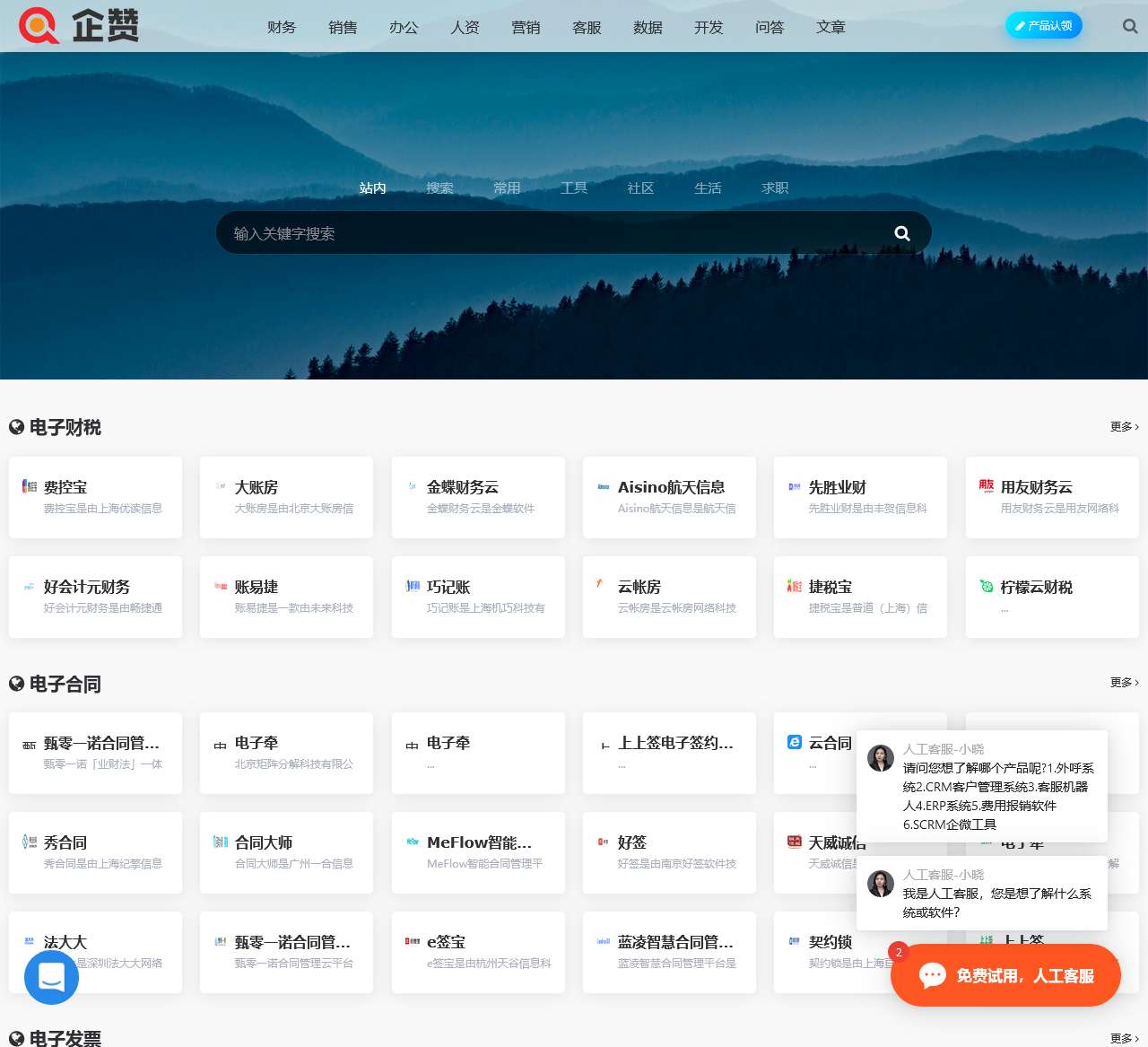Click the globe icon beside 电子财税 heading
The width and height of the screenshot is (1148, 1047).
[x=15, y=426]
